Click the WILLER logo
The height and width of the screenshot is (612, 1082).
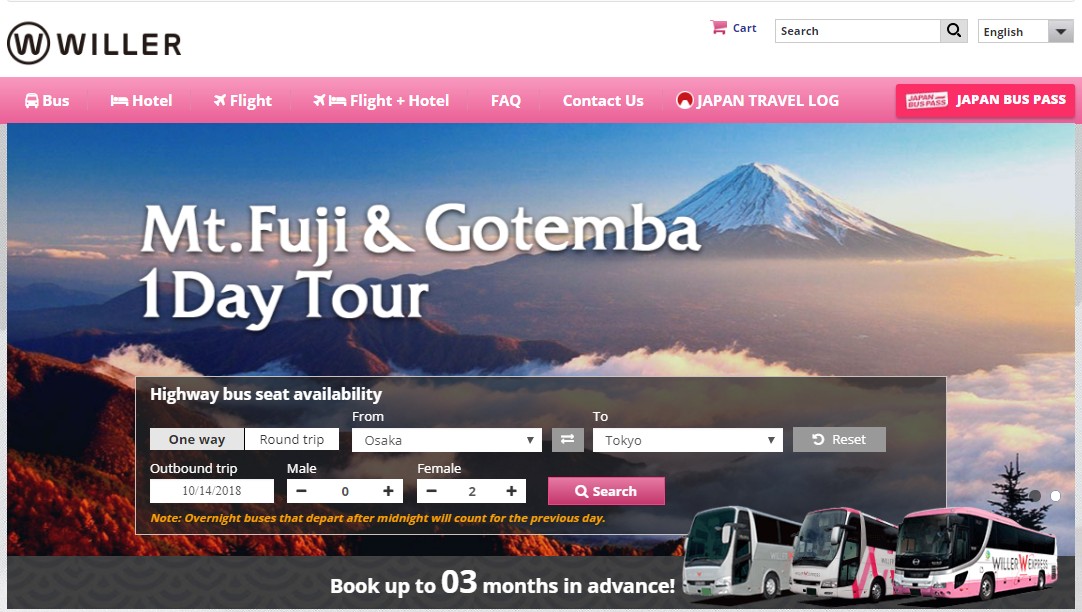click(x=95, y=43)
